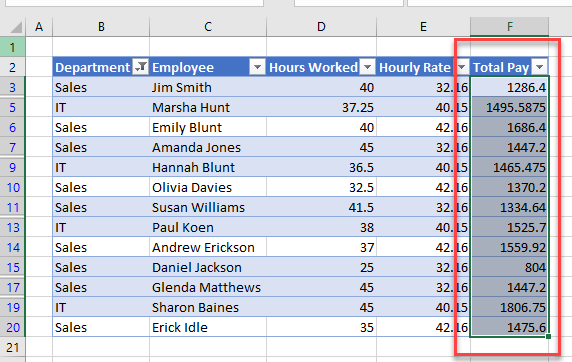572x362 pixels.
Task: Select row 3 header
Action: 12,87
